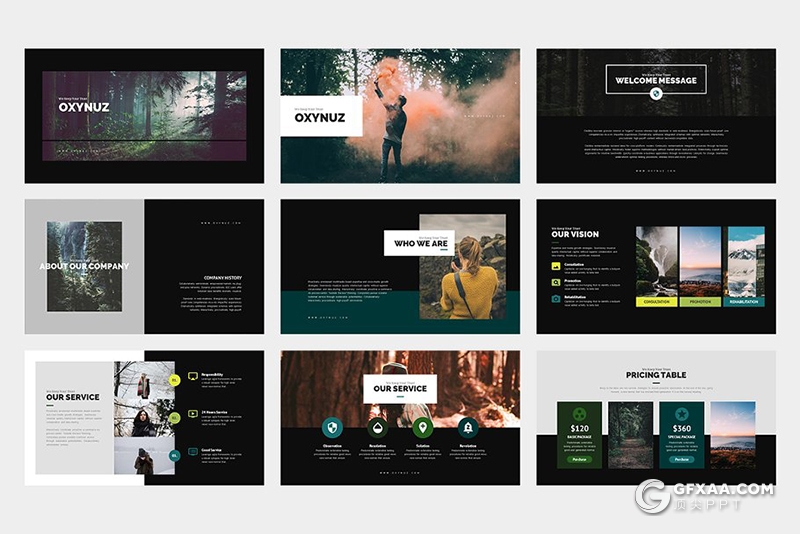
Task: Click the play icon beside 24 Hours Service
Action: 192,414
